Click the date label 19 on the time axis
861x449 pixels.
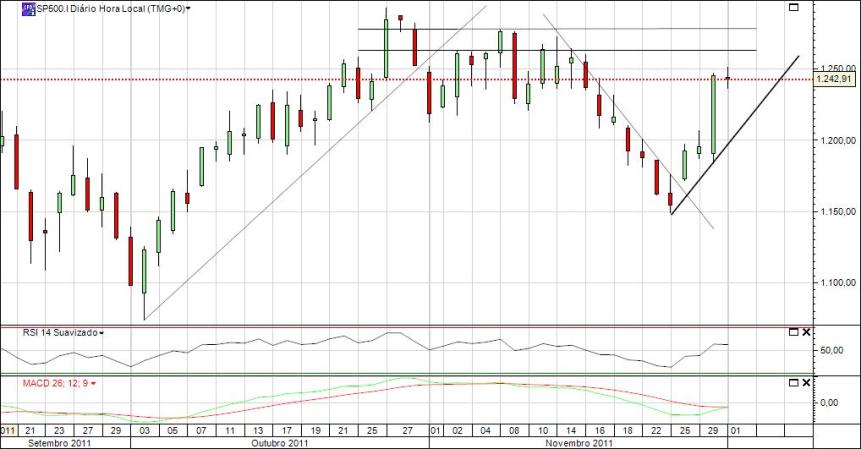tap(315, 431)
